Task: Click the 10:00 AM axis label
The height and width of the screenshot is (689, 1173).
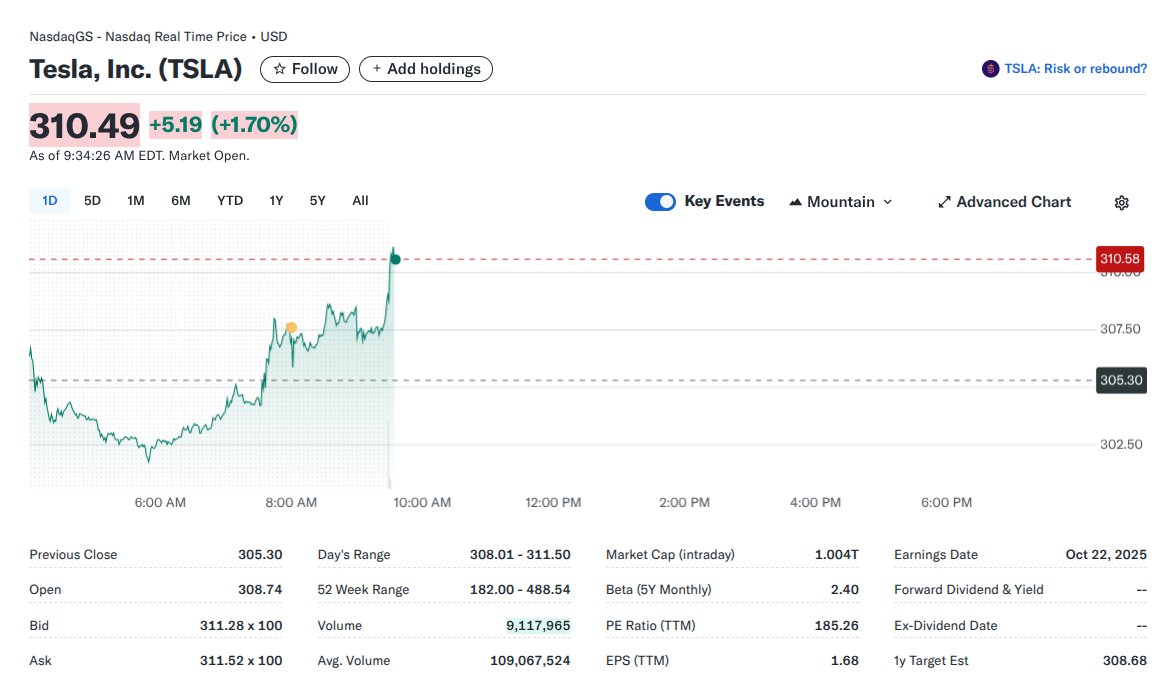Action: tap(422, 503)
